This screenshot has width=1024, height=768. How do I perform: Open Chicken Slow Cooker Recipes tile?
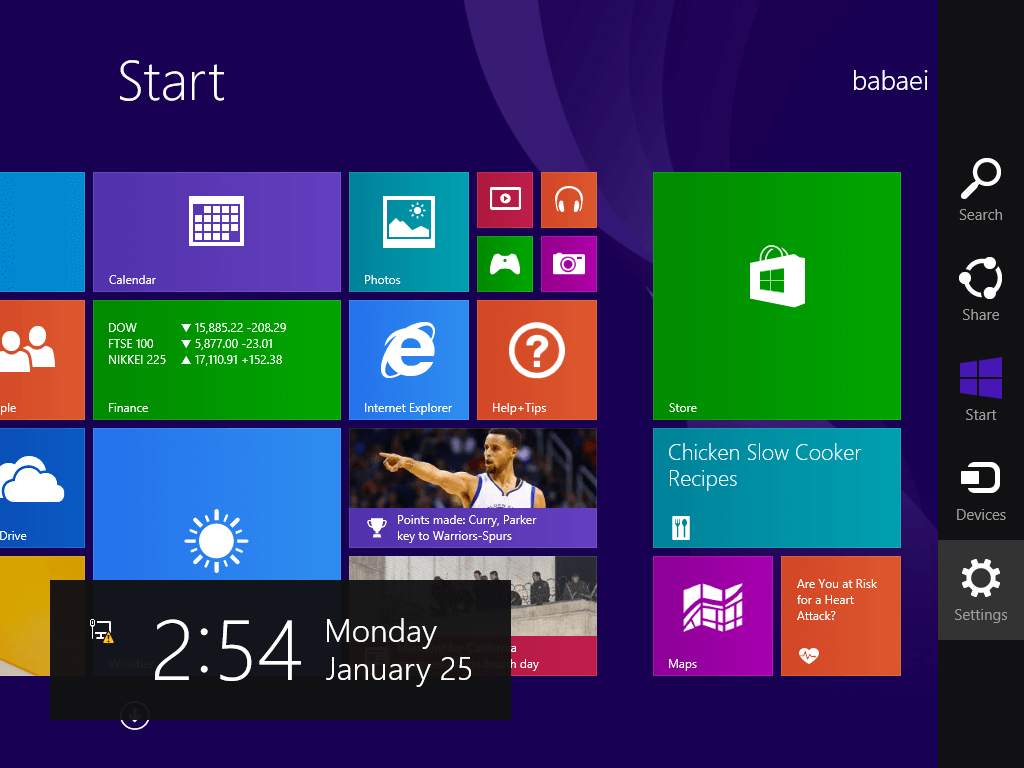[x=777, y=488]
